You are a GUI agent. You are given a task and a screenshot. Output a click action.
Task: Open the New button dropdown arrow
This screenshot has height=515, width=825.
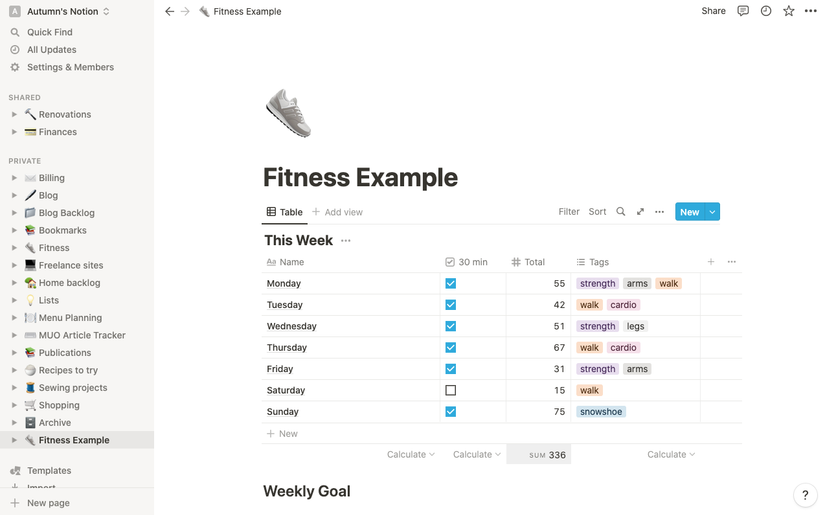pos(713,212)
